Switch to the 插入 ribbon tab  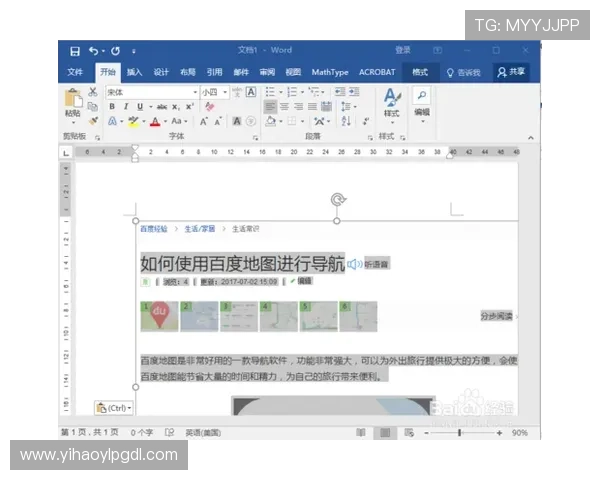coord(134,72)
